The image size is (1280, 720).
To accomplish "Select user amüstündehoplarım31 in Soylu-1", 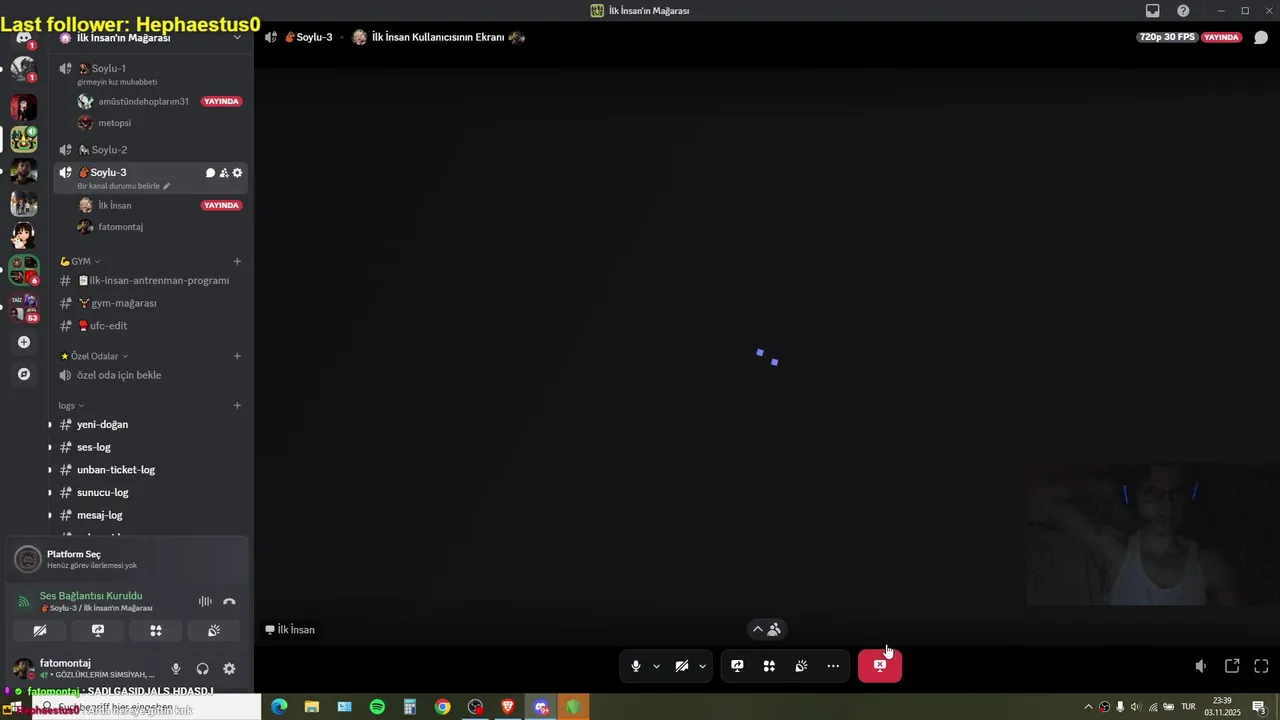I will coord(143,101).
